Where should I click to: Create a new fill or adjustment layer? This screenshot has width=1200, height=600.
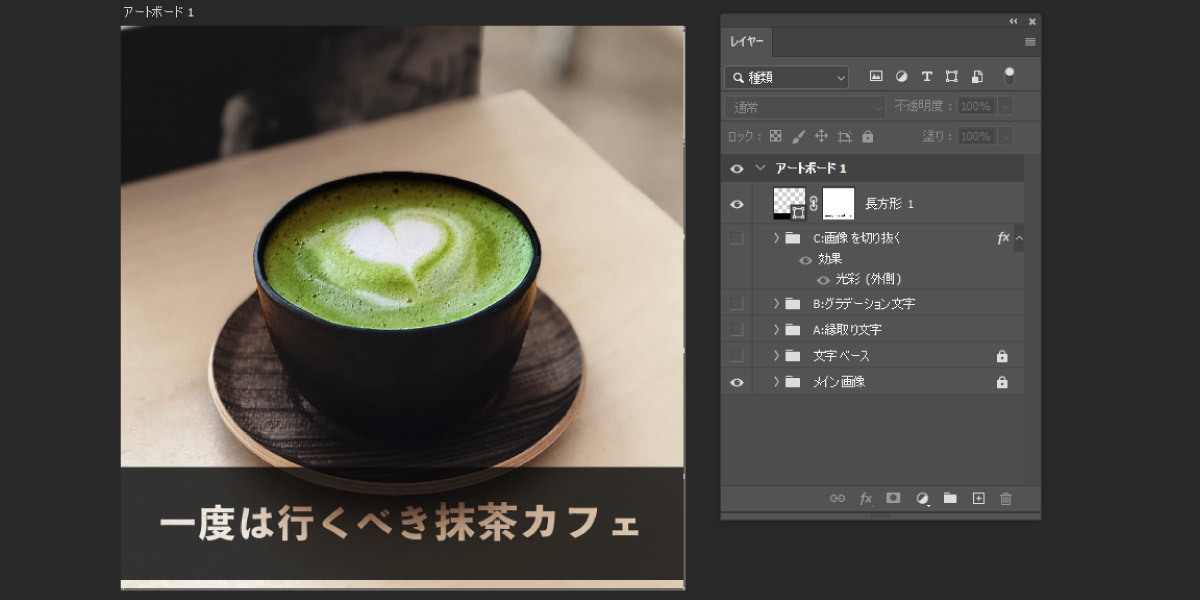pos(922,498)
